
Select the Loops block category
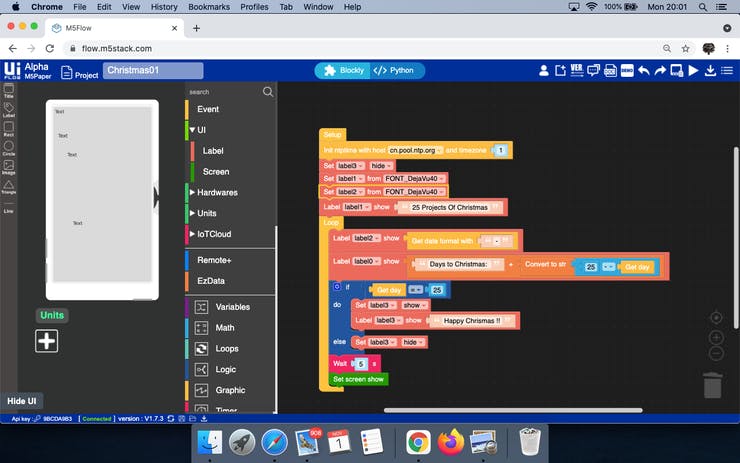pos(227,349)
